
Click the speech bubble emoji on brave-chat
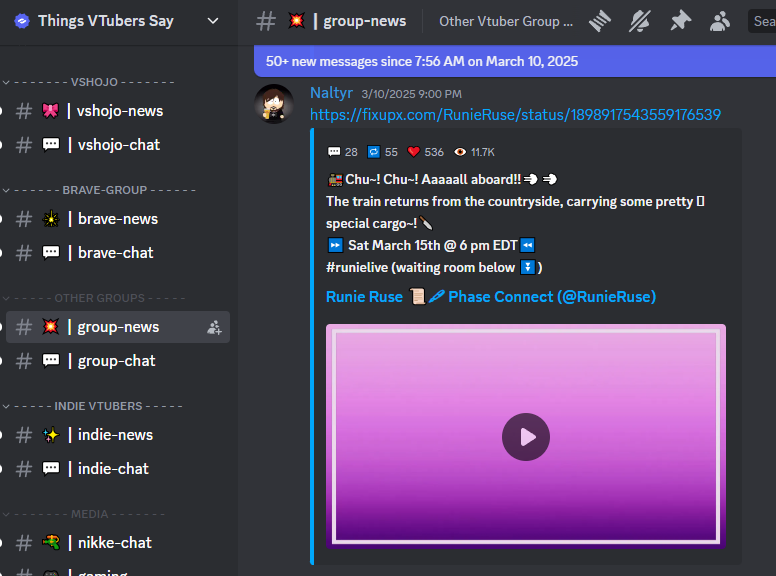[50, 252]
